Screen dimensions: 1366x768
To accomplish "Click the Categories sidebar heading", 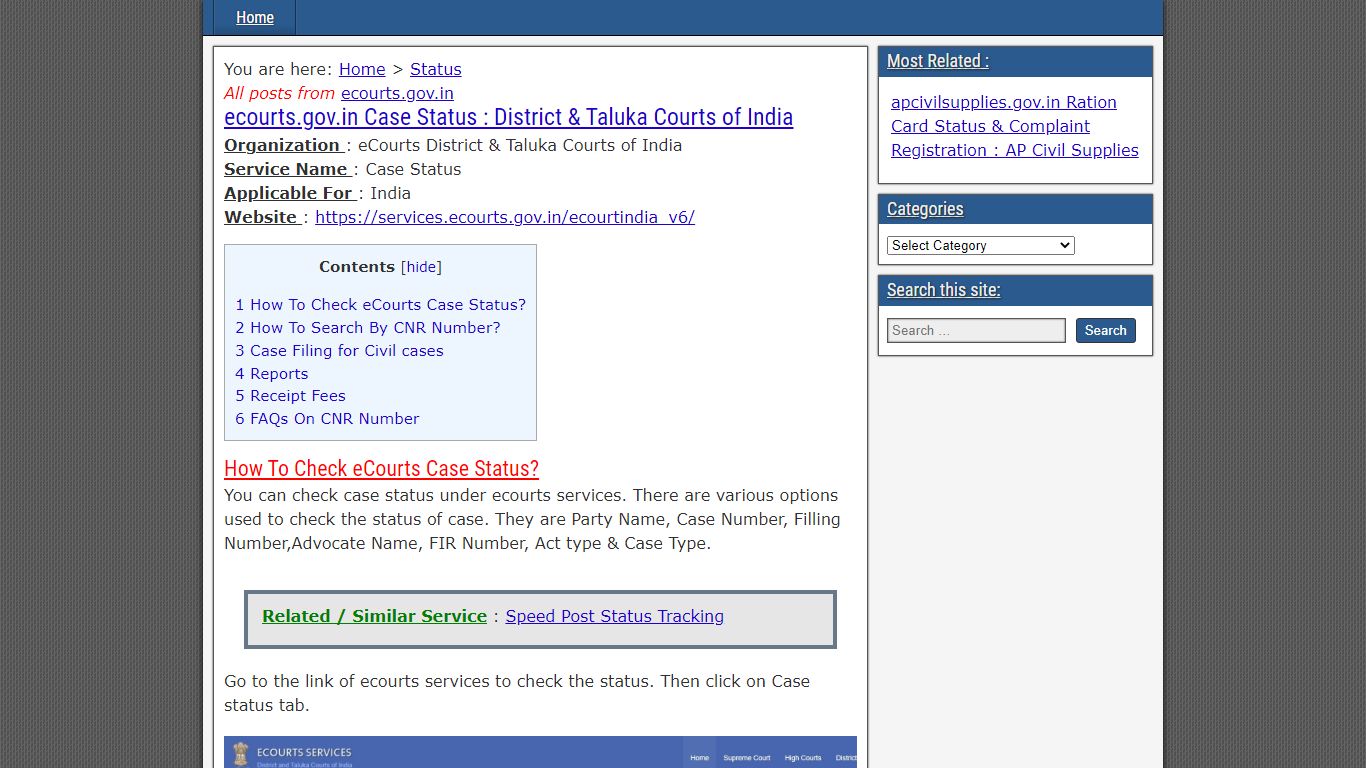I will click(x=925, y=209).
